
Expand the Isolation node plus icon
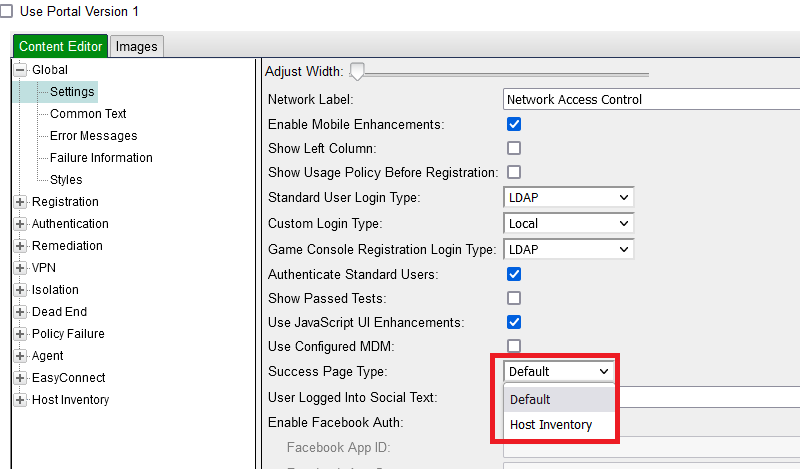click(20, 290)
